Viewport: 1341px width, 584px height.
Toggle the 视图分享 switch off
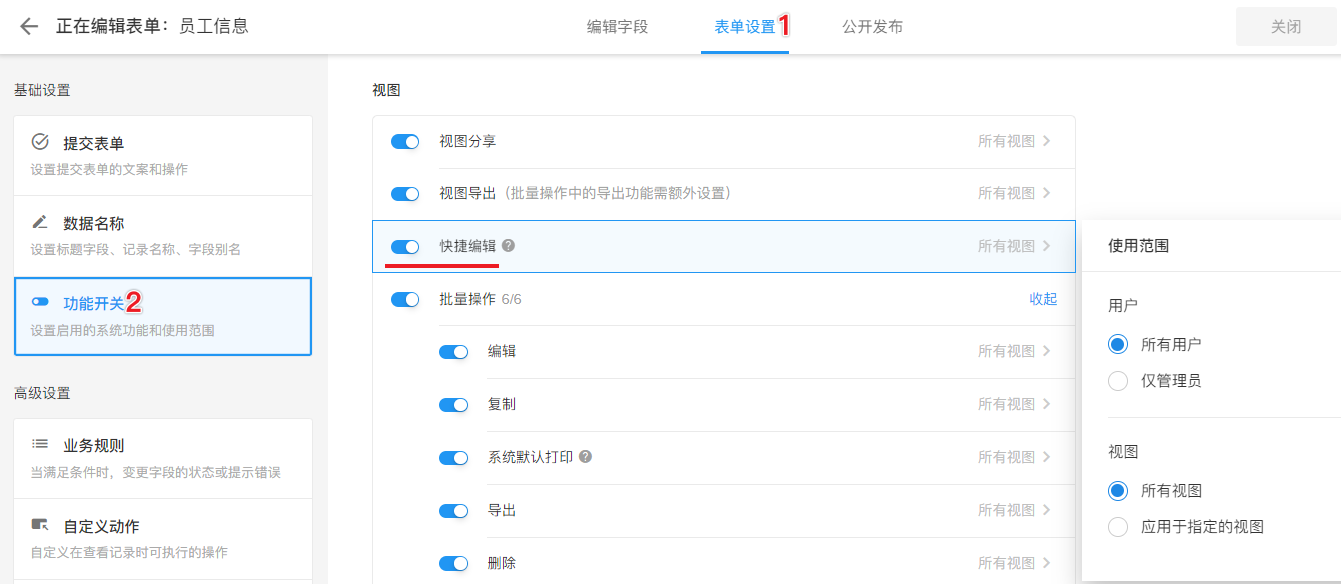pyautogui.click(x=405, y=142)
